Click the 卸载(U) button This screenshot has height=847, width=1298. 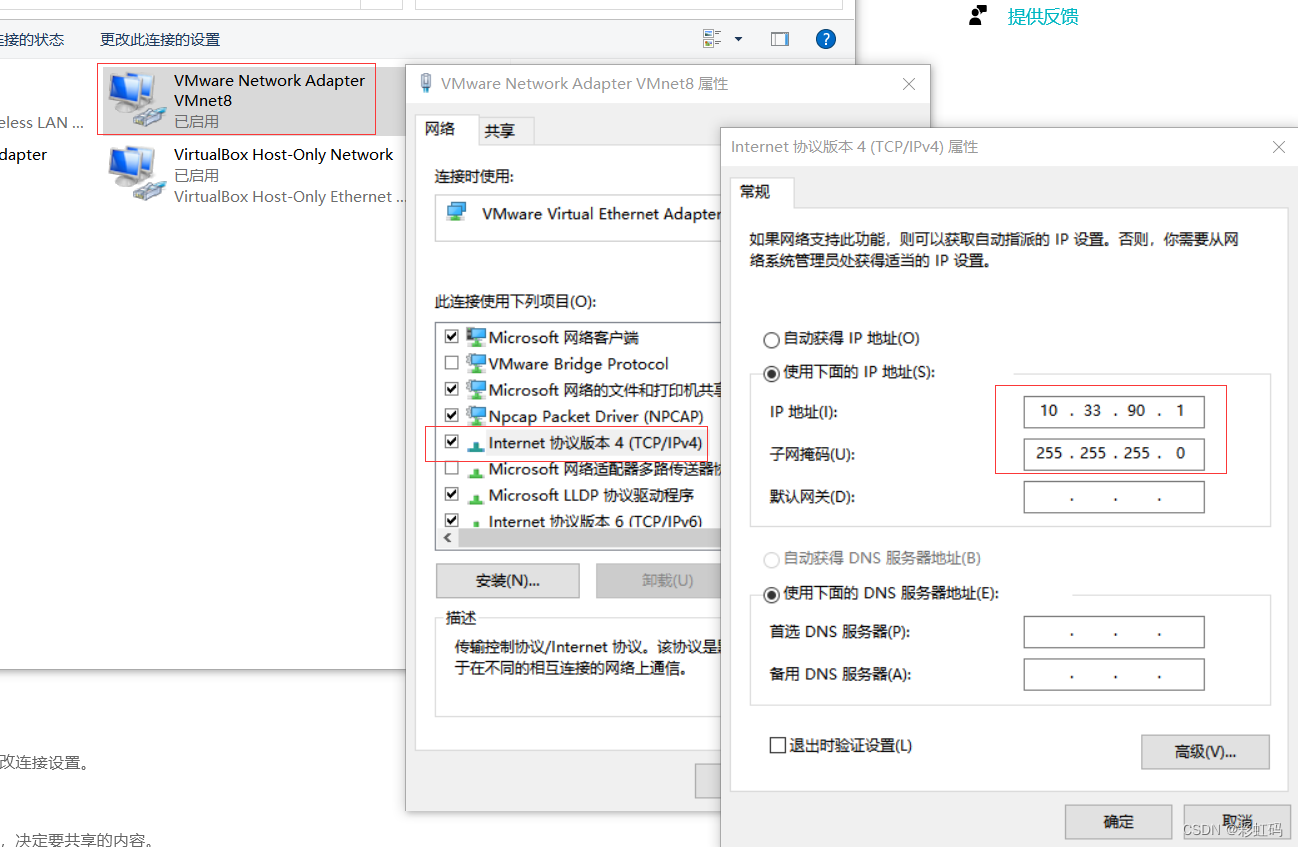pyautogui.click(x=658, y=581)
